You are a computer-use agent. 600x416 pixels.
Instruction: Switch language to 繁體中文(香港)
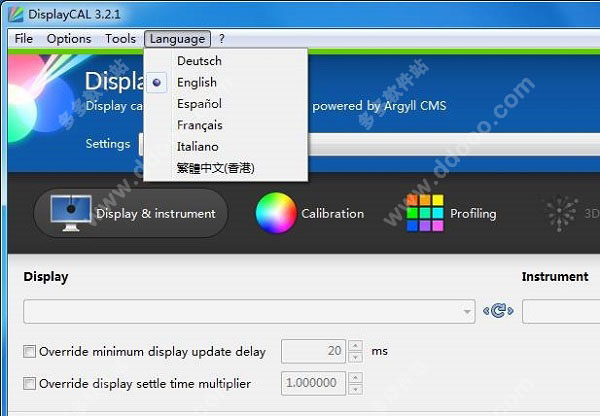point(226,168)
